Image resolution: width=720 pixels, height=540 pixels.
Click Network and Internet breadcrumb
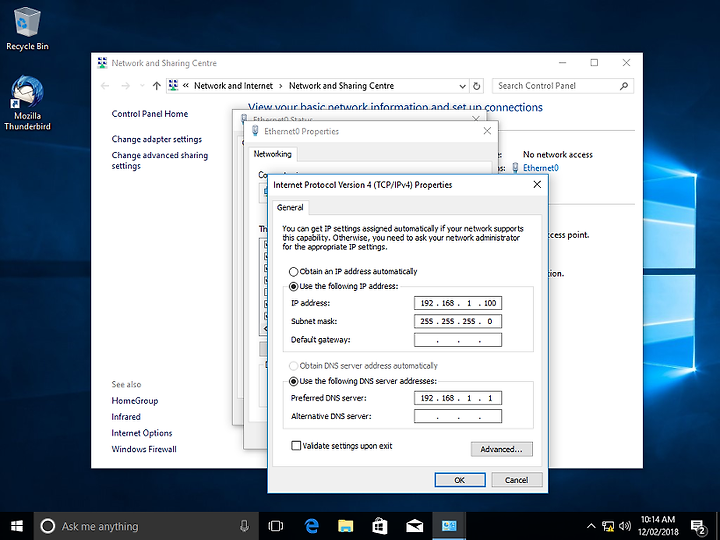(233, 86)
